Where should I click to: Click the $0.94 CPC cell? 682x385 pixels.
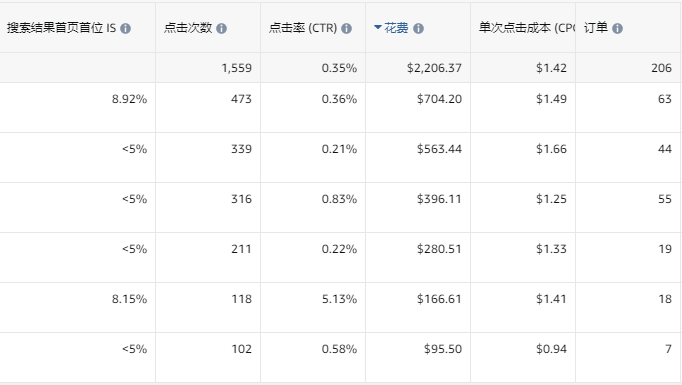[523, 358]
